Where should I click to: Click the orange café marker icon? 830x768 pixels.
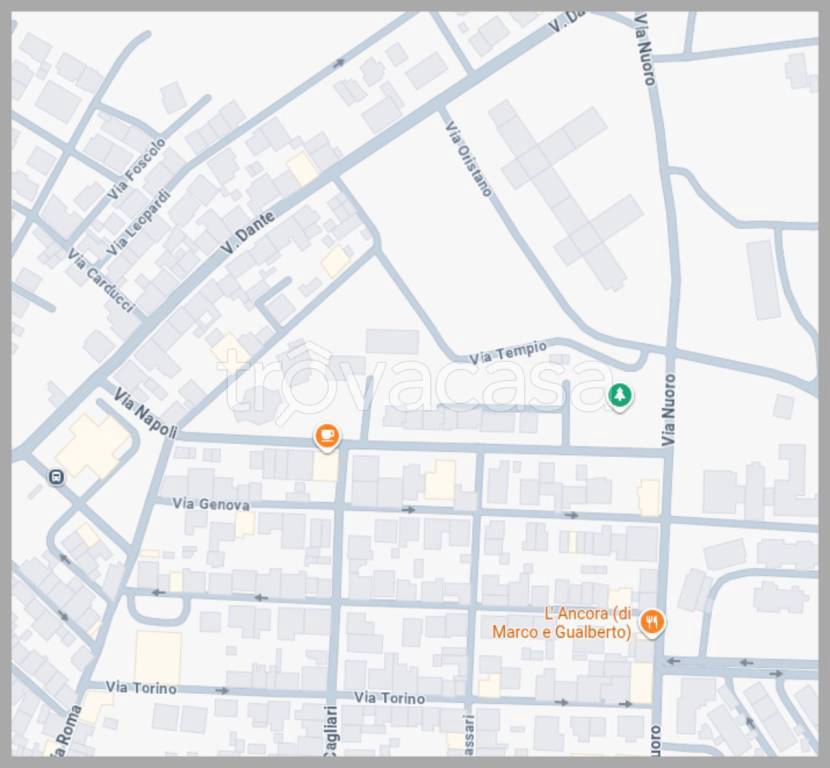(327, 436)
